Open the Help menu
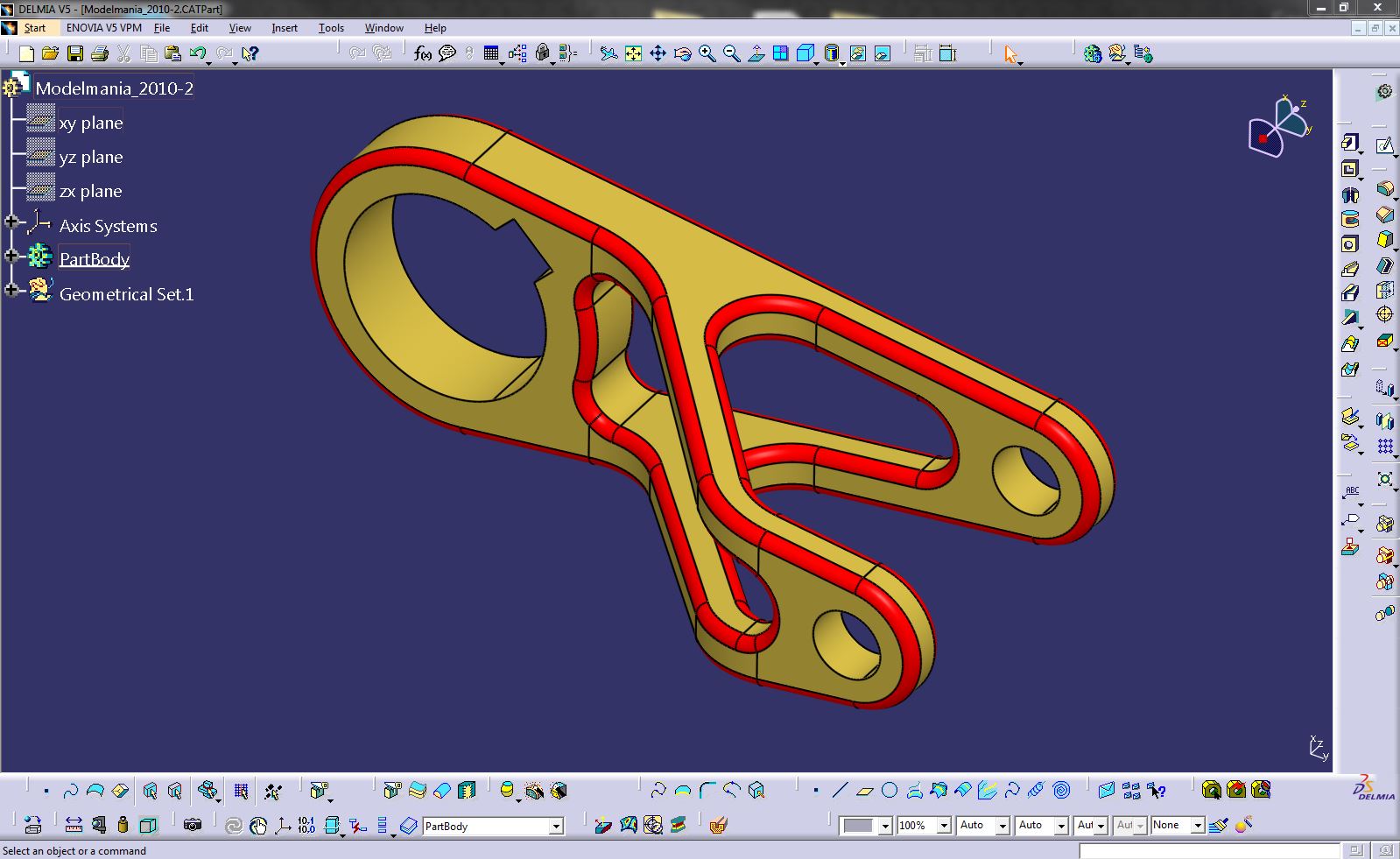Screen dimensions: 1400x859 pos(435,27)
